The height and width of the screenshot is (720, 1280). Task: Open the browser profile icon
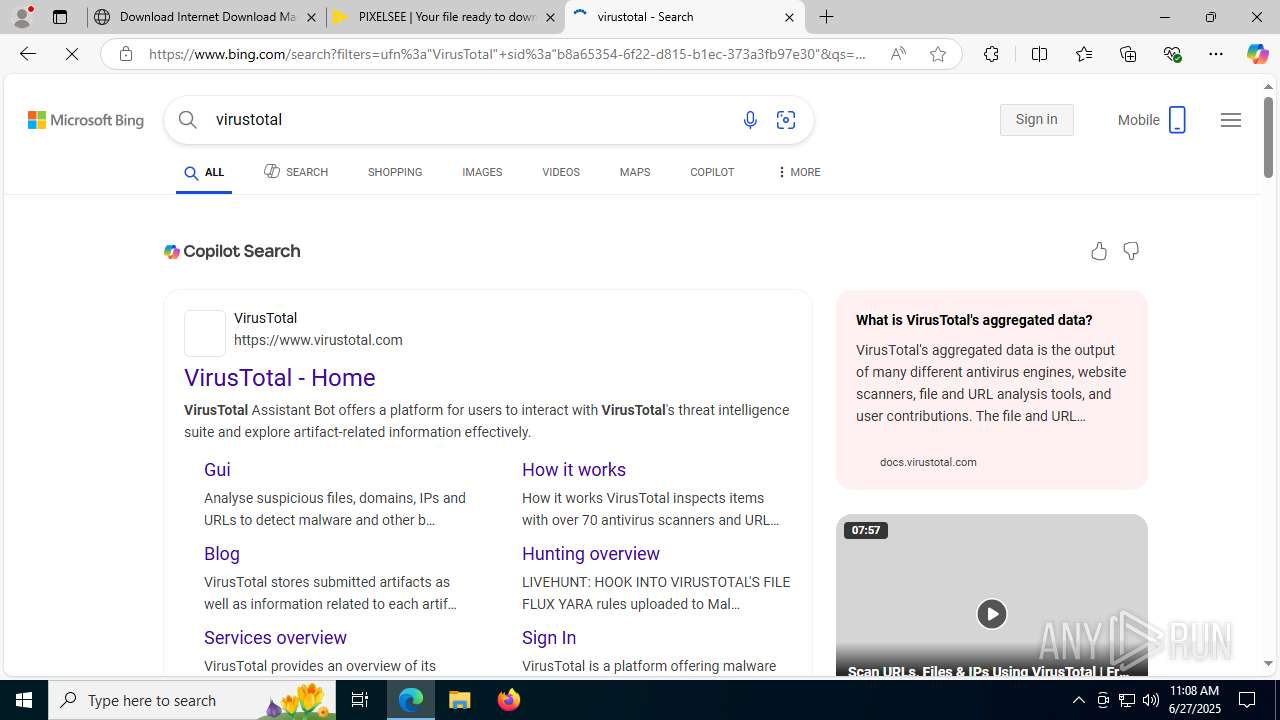click(22, 17)
